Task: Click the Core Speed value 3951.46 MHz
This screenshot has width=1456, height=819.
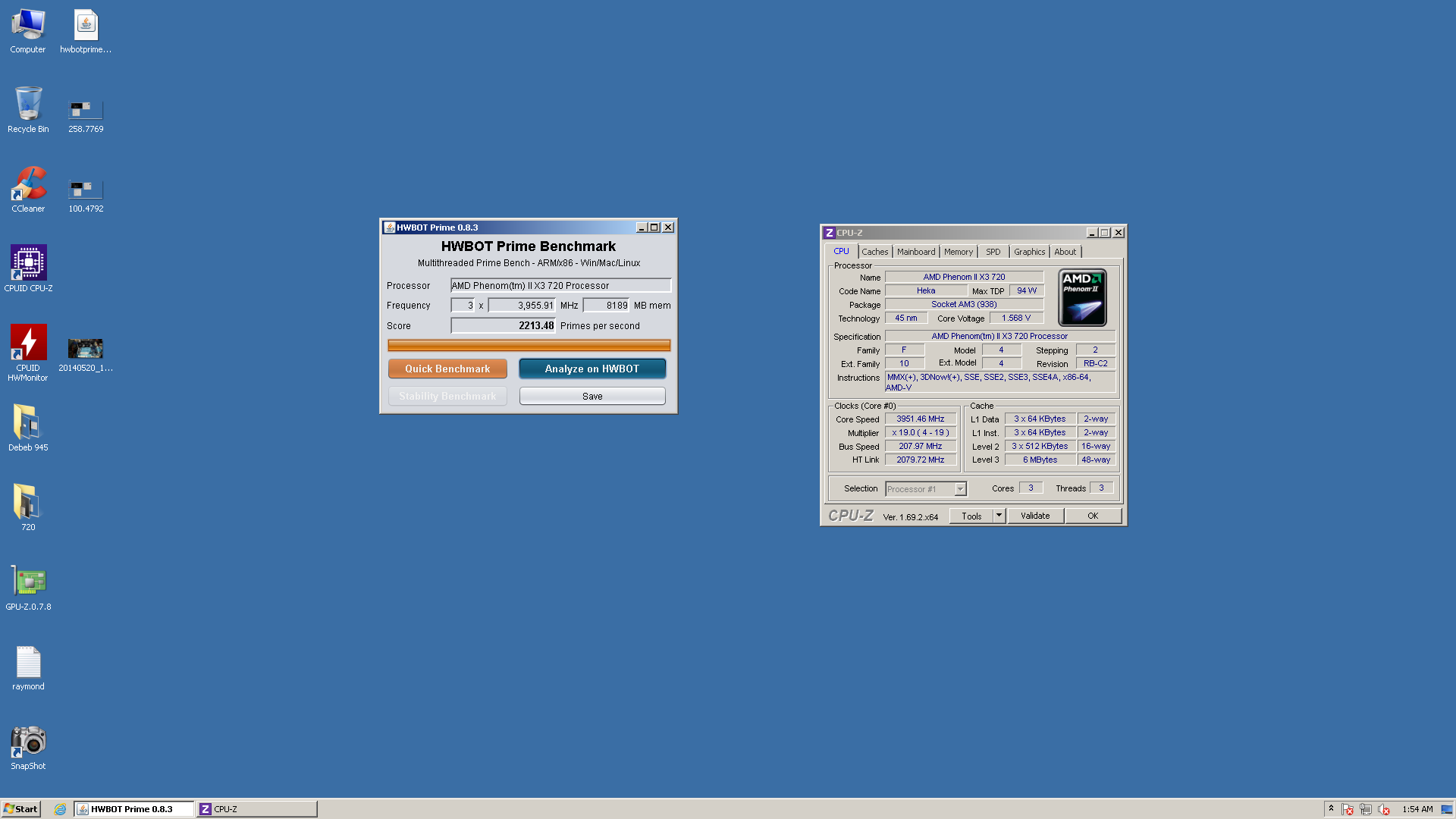Action: pyautogui.click(x=920, y=419)
